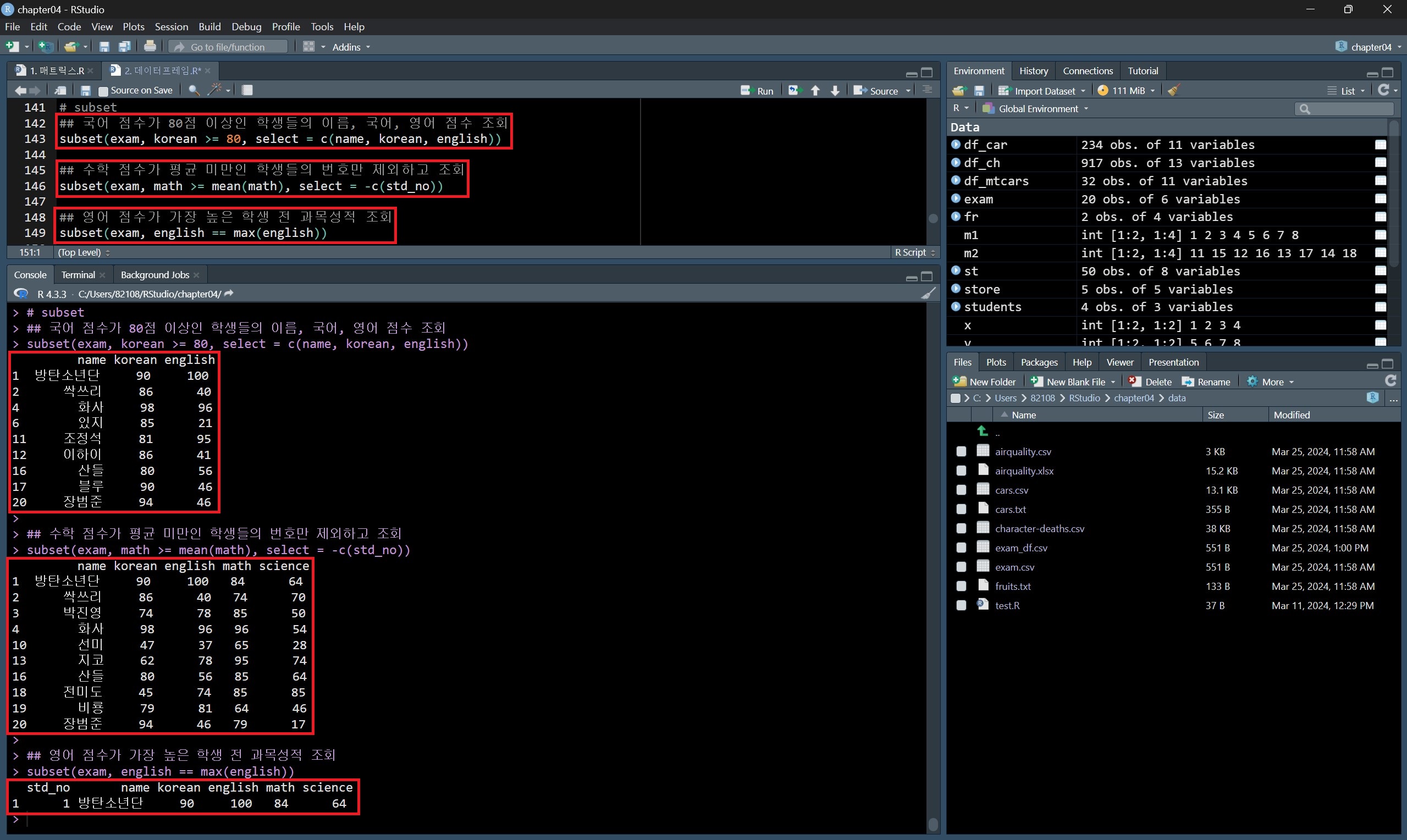Click the go to previous section arrow
The height and width of the screenshot is (840, 1407).
point(815,91)
